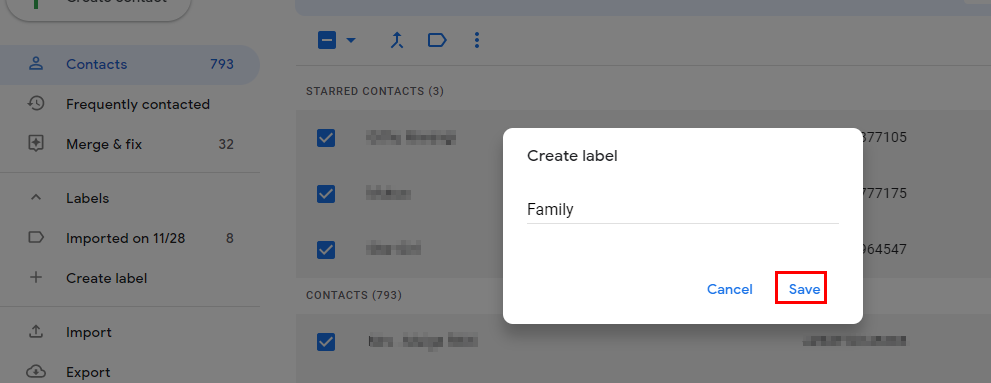The height and width of the screenshot is (383, 991).
Task: Click the Import upload icon
Action: 36,332
